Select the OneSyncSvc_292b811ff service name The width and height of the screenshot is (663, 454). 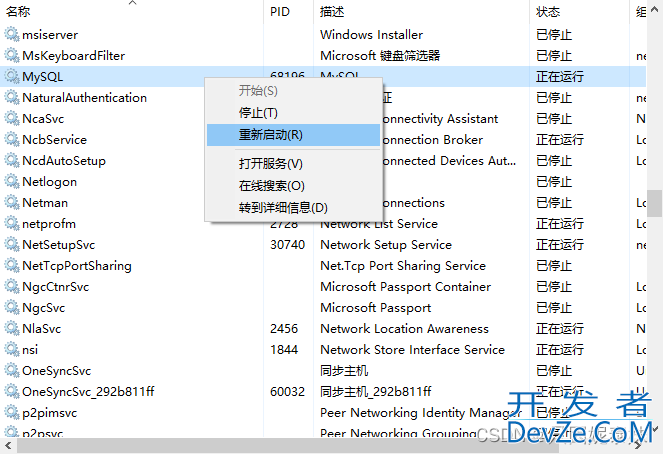point(88,392)
